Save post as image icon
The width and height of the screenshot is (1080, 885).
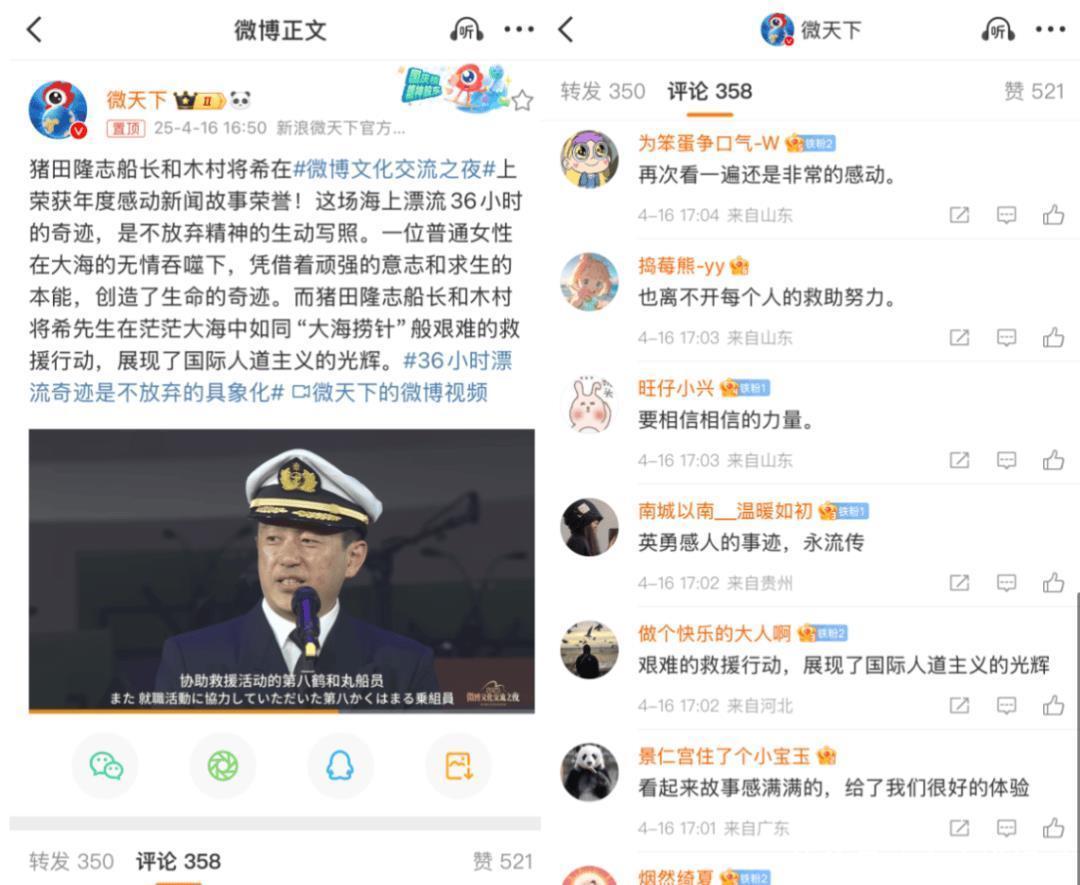(459, 765)
